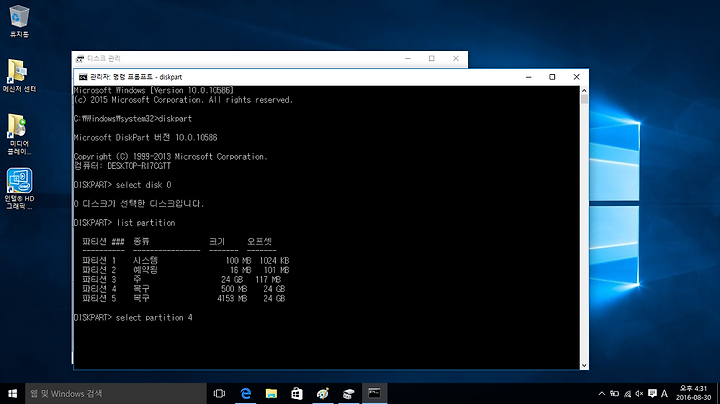Click the 'select partition 4' command text
The image size is (720, 404).
(x=154, y=318)
